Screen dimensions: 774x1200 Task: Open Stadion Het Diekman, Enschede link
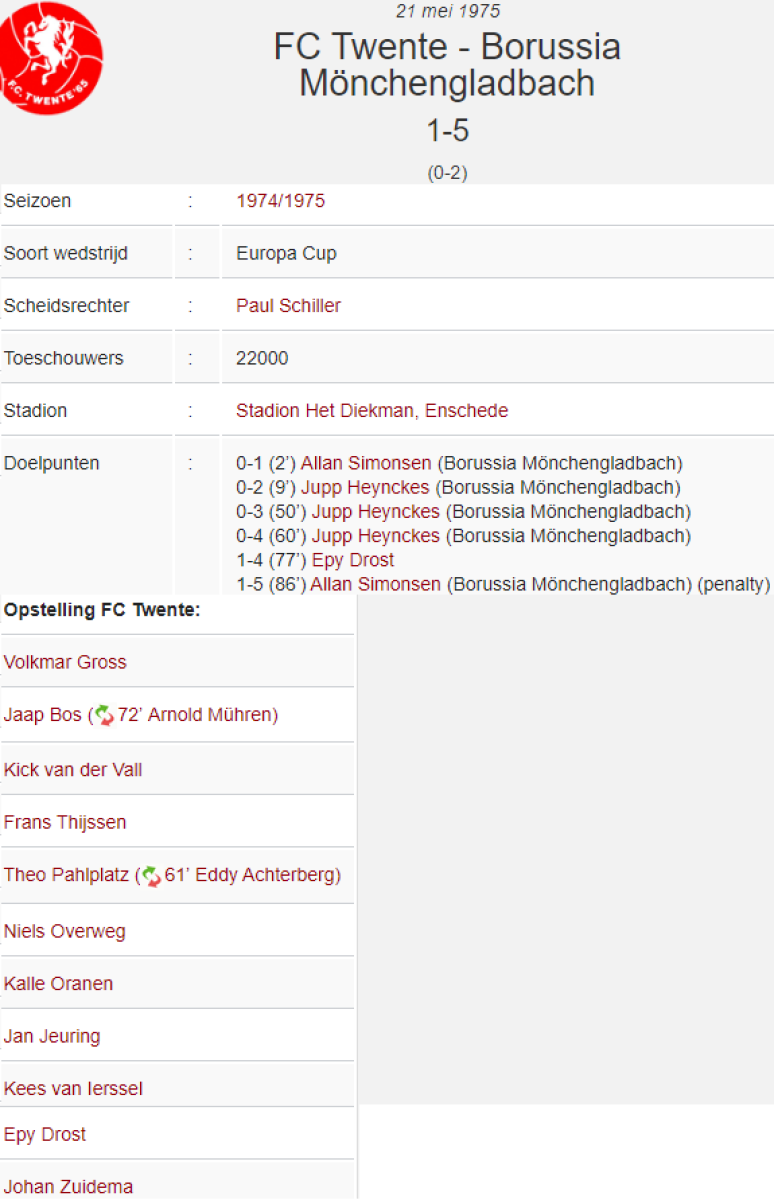372,411
